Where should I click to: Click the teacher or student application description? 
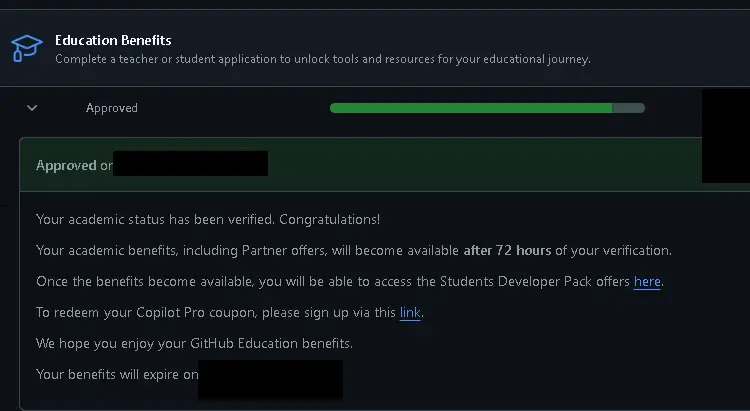[x=322, y=59]
